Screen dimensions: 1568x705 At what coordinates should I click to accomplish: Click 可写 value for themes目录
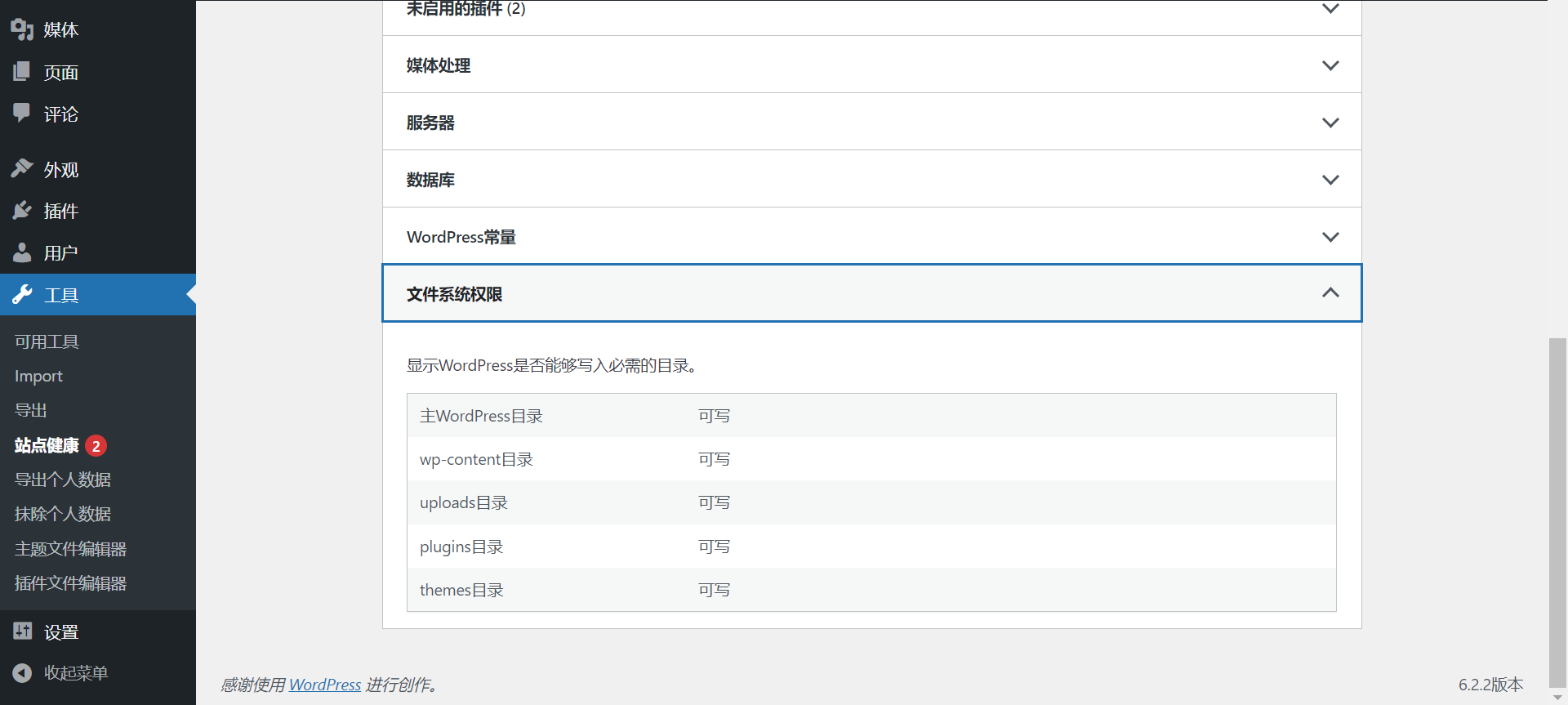714,590
